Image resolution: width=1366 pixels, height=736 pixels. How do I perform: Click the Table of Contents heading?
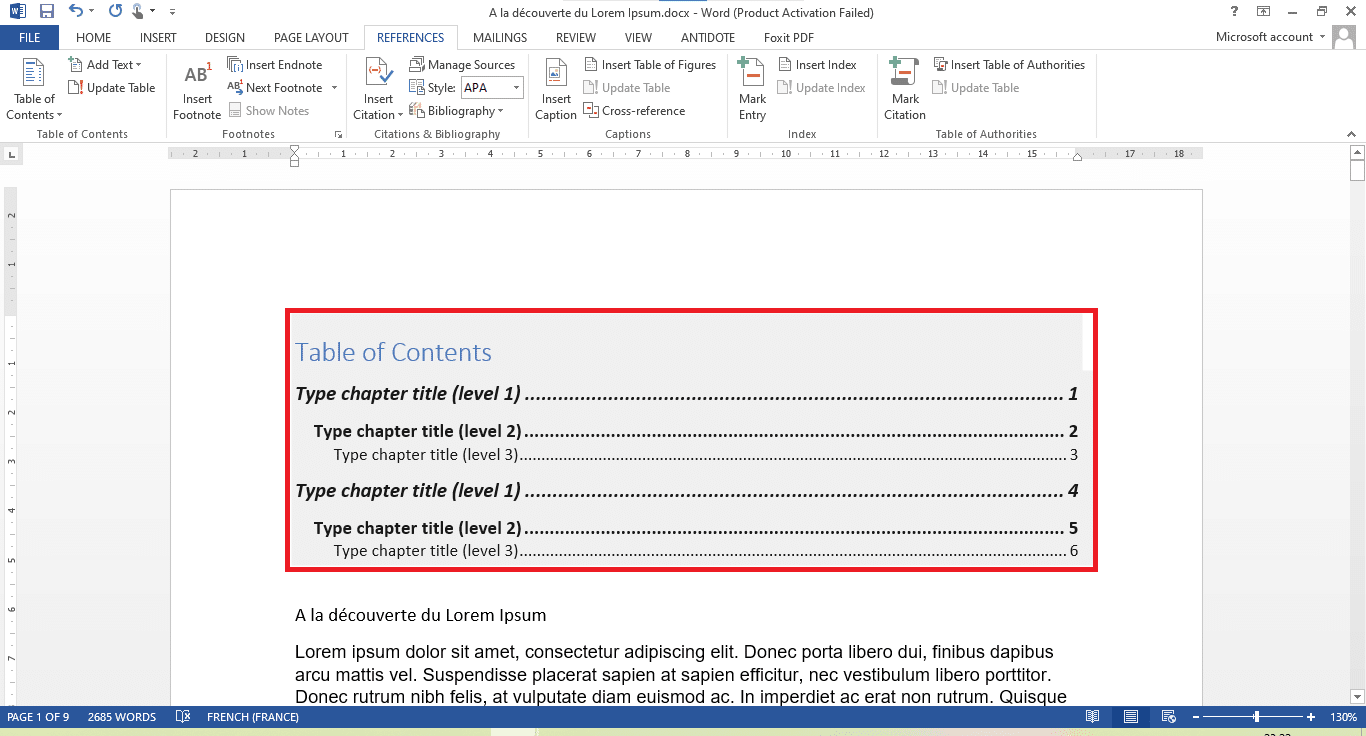(x=393, y=352)
